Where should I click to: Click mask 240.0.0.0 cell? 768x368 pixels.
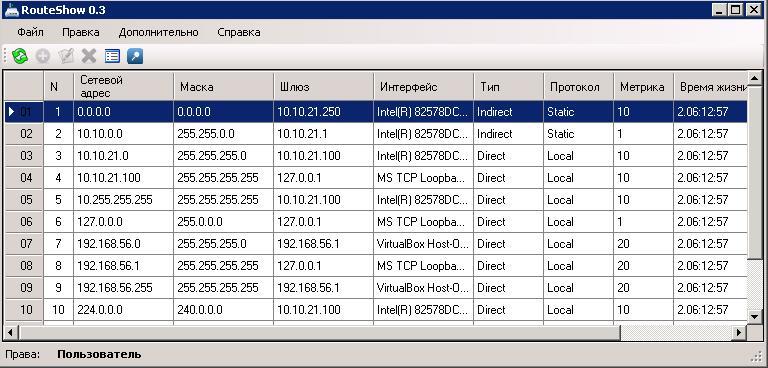point(223,310)
